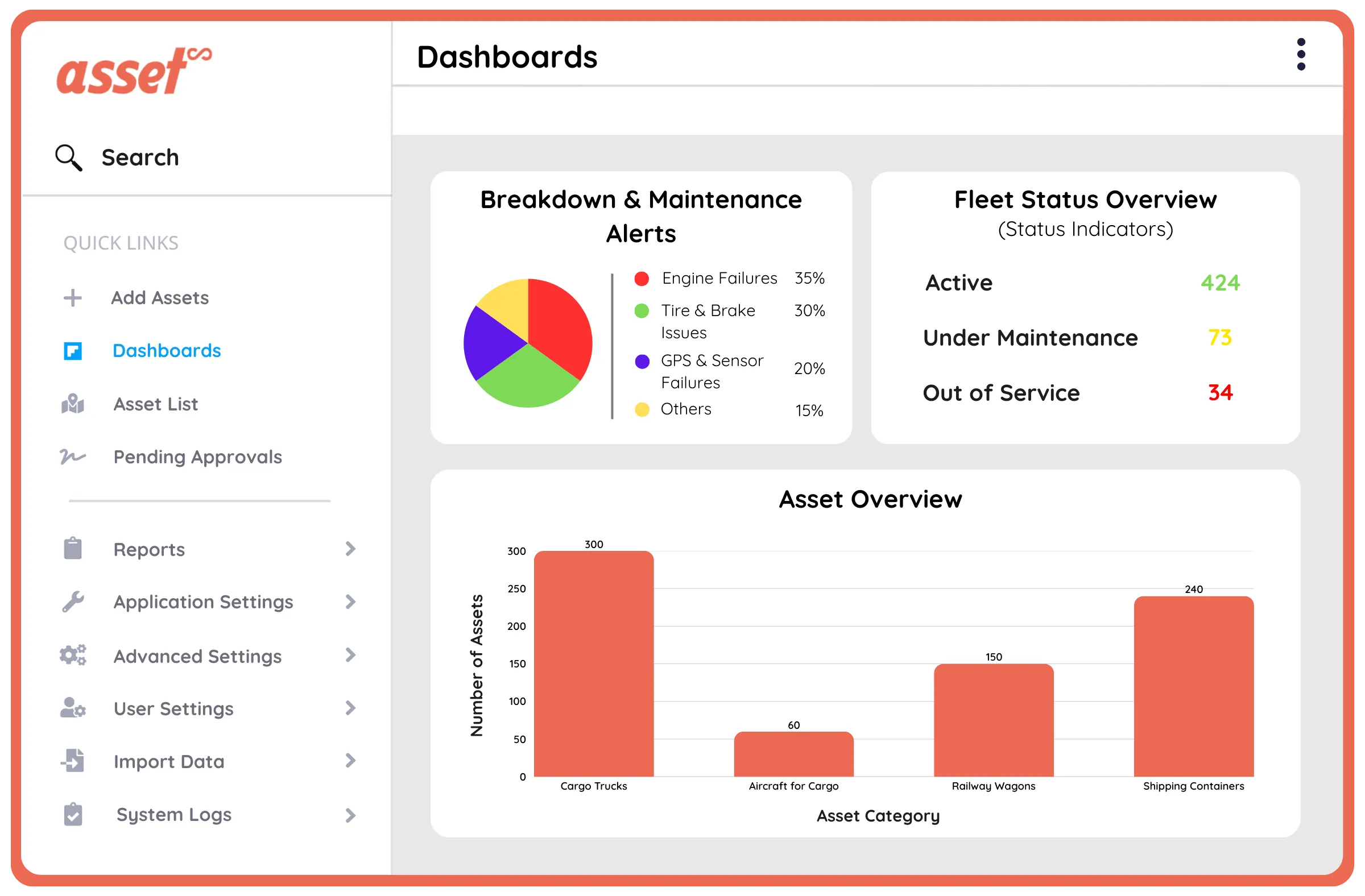Click the System Logs checkmark icon
The height and width of the screenshot is (896, 1365).
72,814
